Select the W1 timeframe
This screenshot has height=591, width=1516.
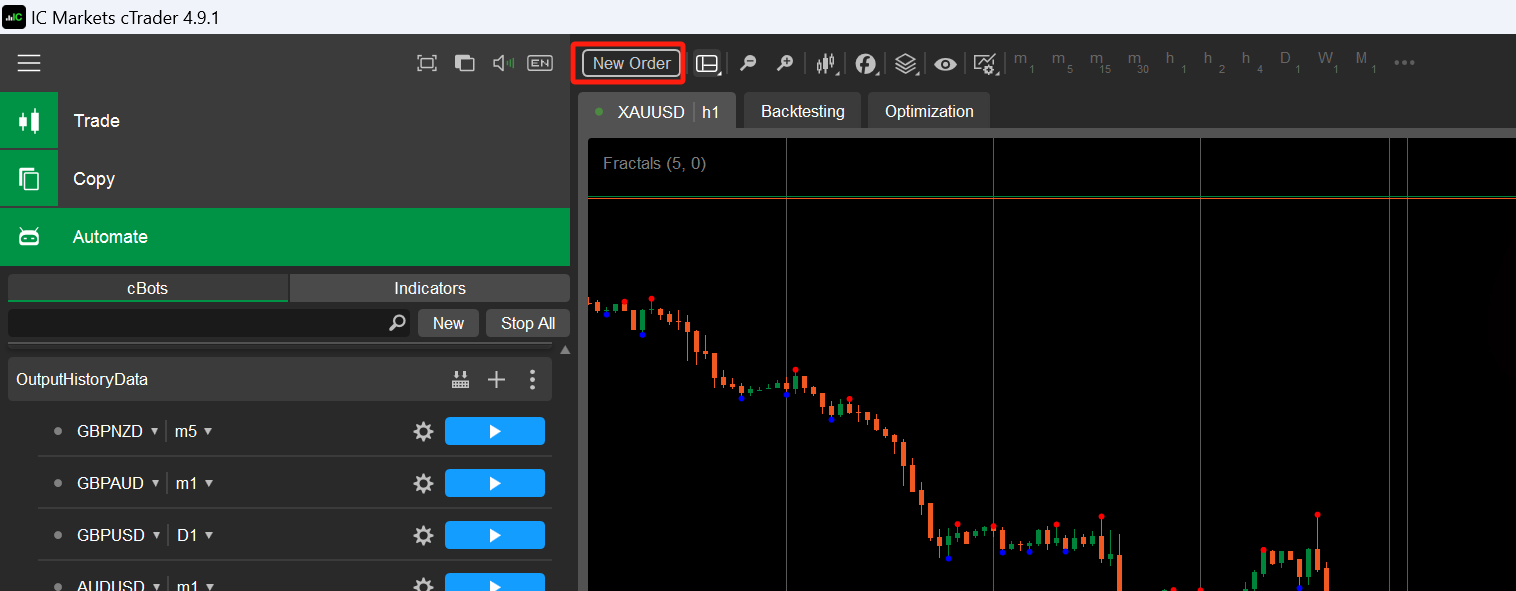click(x=1328, y=62)
